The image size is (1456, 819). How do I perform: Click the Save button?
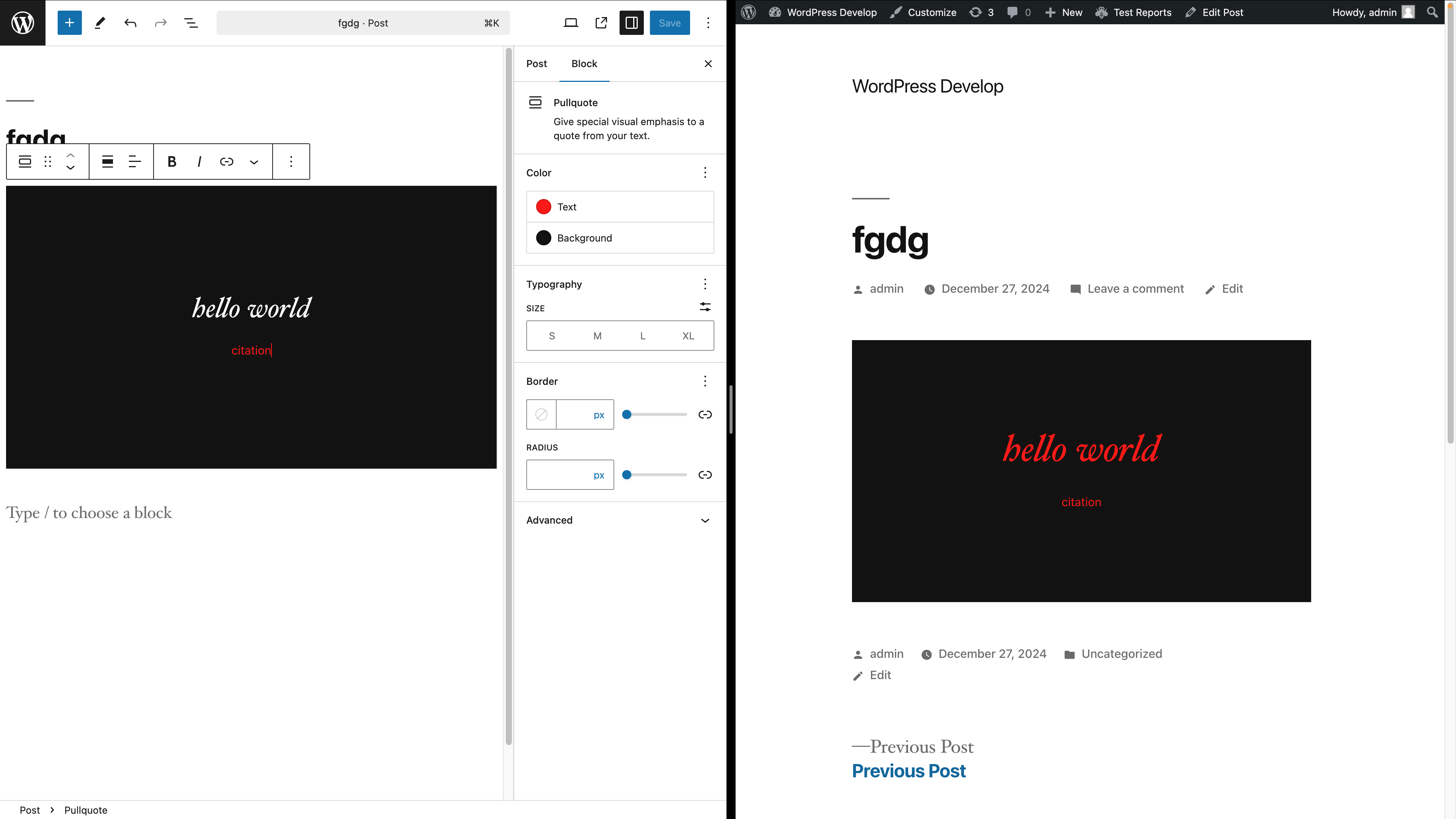669,23
